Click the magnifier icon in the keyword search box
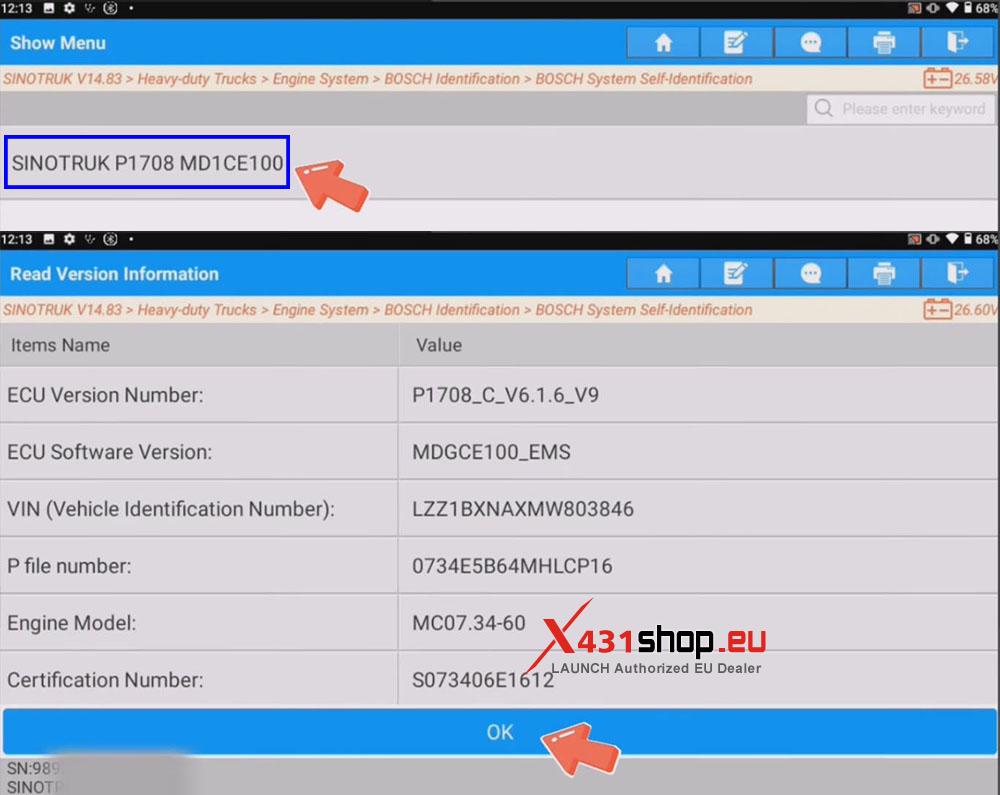 pos(823,108)
